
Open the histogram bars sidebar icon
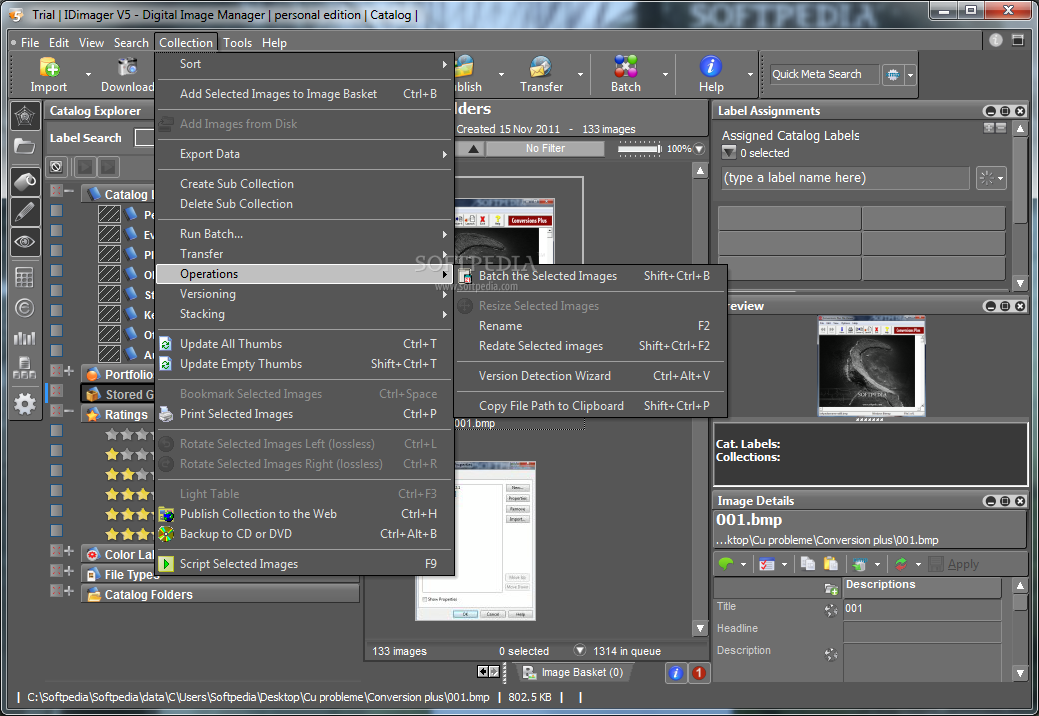pyautogui.click(x=25, y=338)
